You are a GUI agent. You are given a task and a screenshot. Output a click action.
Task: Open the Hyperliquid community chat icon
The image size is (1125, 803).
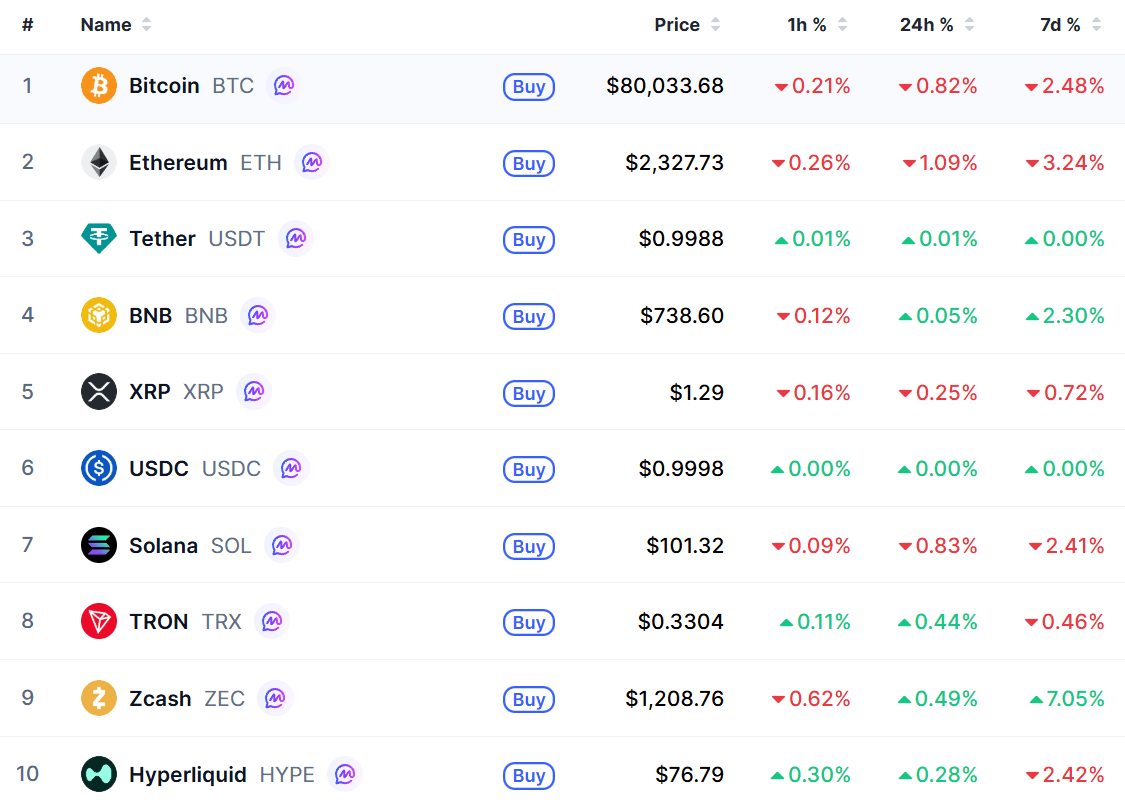pos(344,774)
